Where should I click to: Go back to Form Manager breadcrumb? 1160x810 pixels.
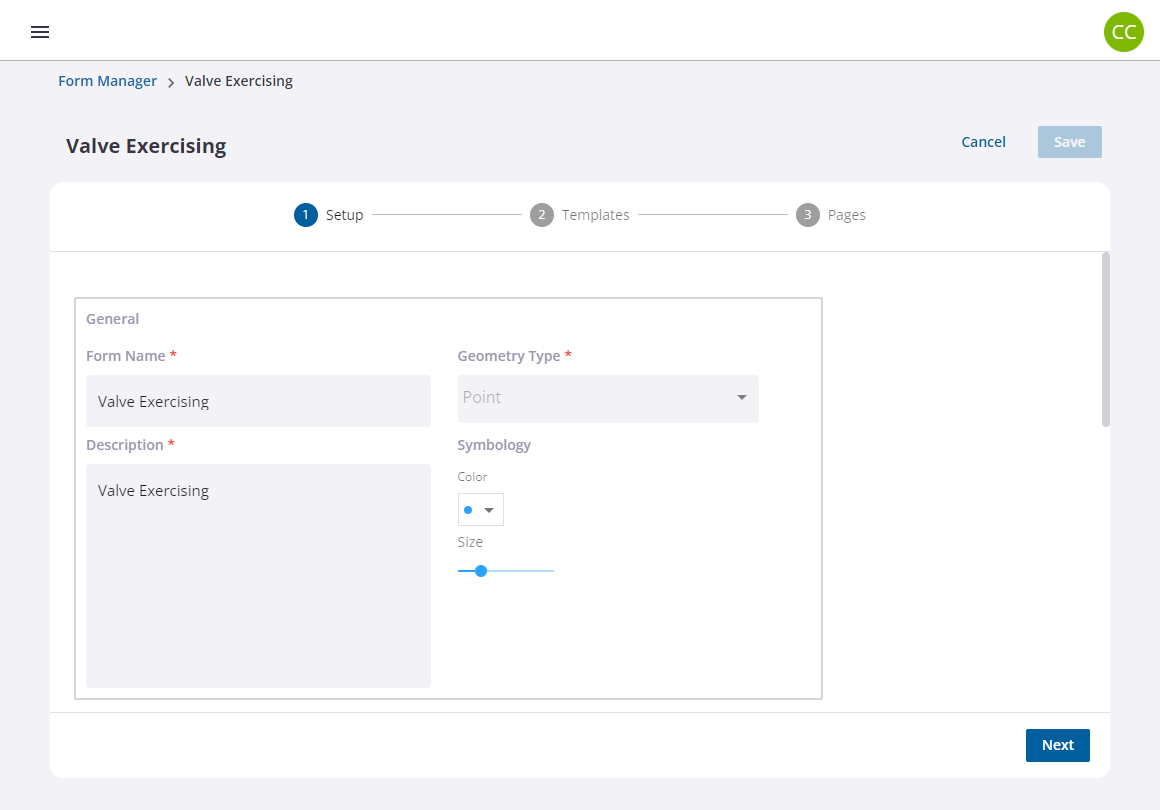(x=107, y=81)
